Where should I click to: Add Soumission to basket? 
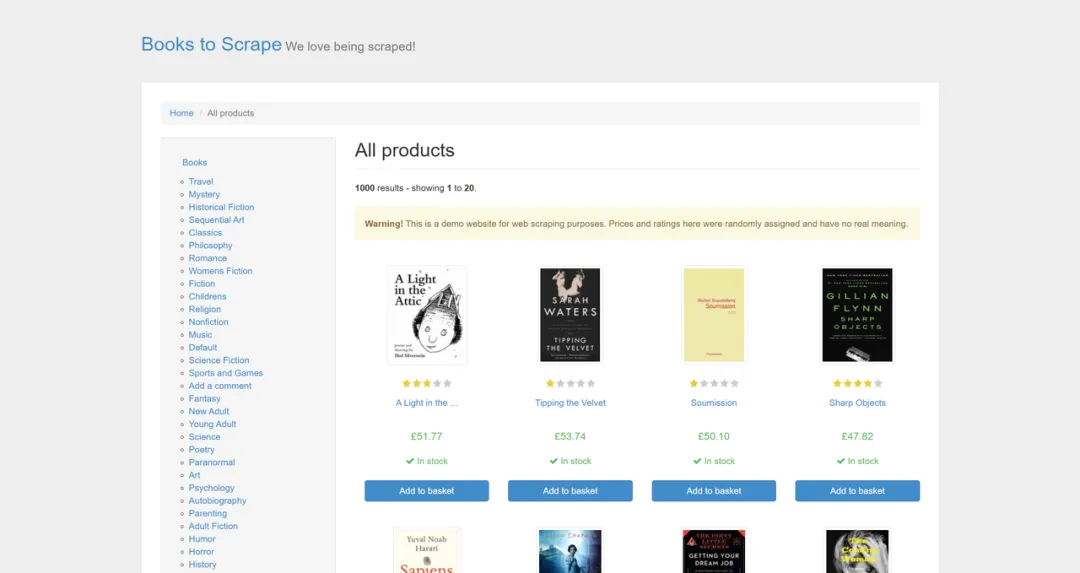point(714,491)
